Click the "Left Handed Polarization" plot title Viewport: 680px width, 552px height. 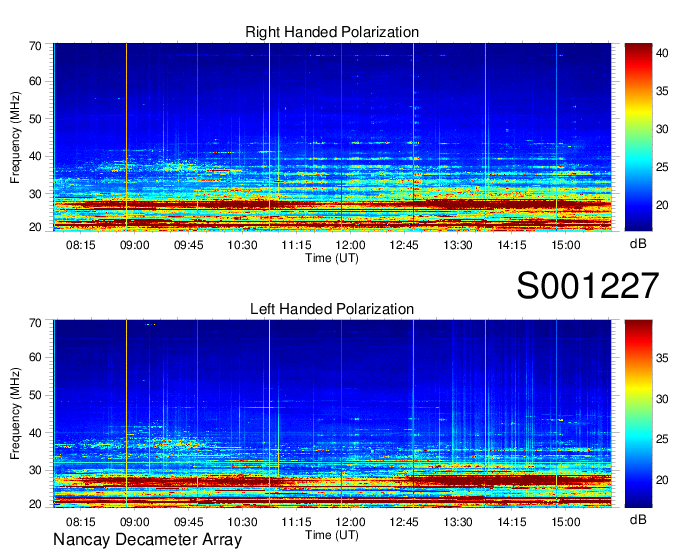(x=332, y=309)
